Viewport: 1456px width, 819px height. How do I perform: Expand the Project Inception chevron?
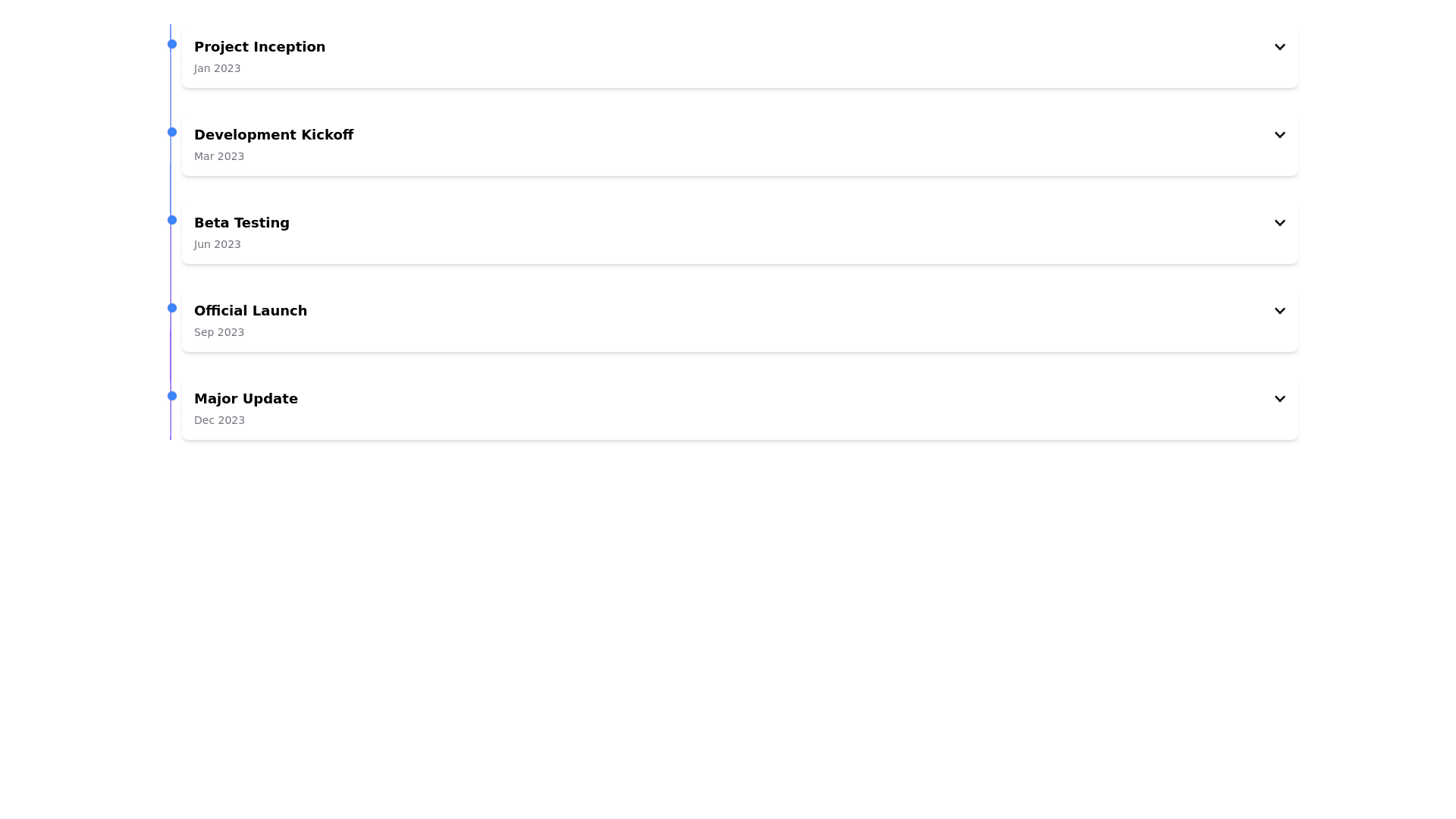[1279, 47]
